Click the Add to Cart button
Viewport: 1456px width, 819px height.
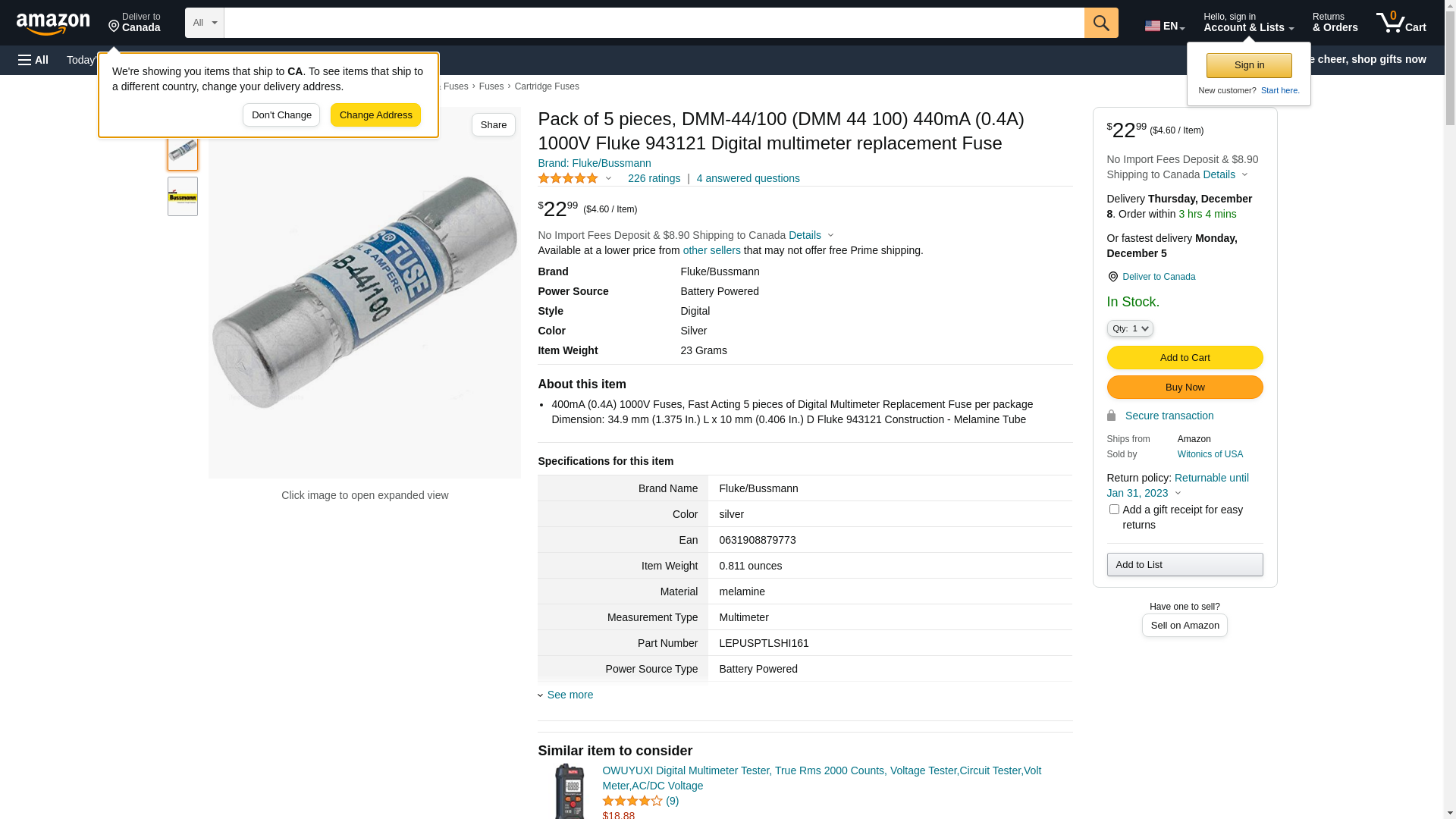coord(1185,358)
